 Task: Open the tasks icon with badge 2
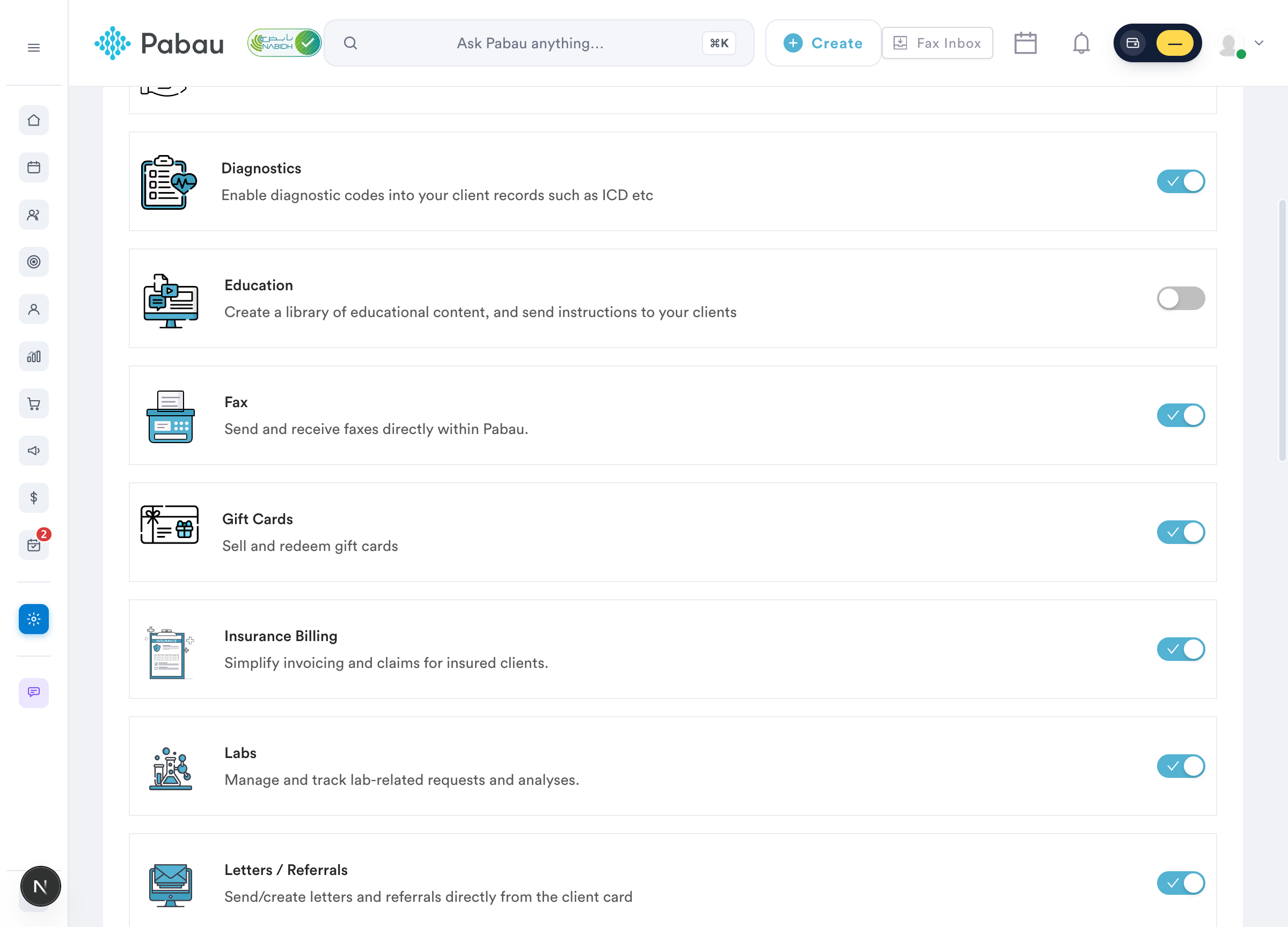pyautogui.click(x=33, y=545)
